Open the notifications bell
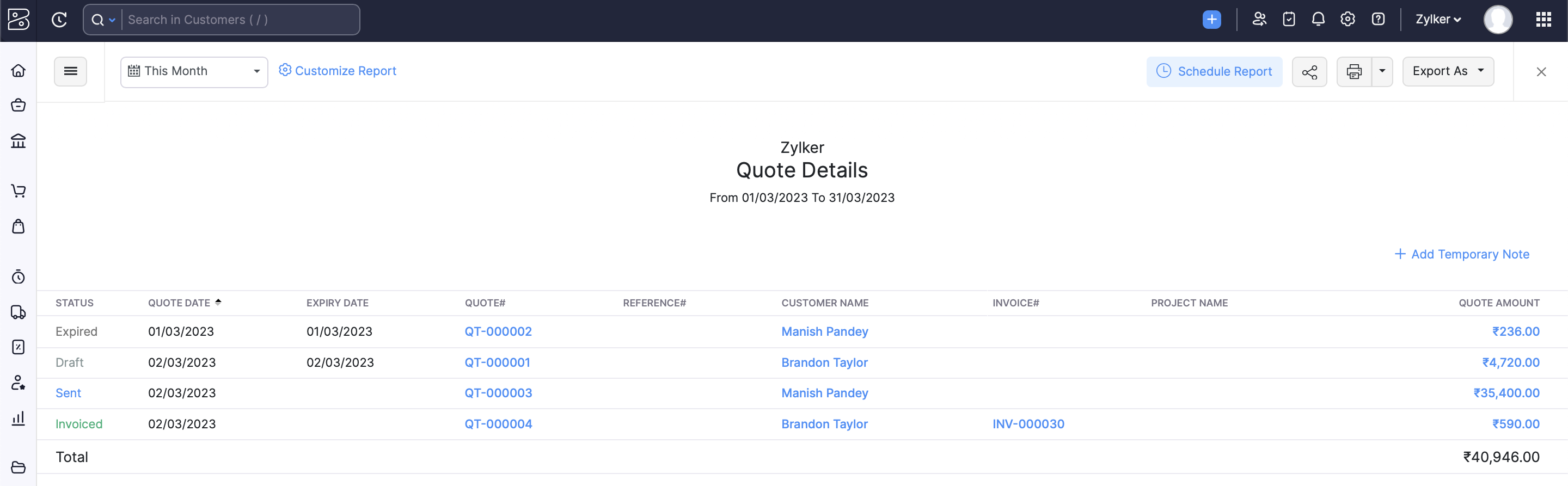 1318,20
